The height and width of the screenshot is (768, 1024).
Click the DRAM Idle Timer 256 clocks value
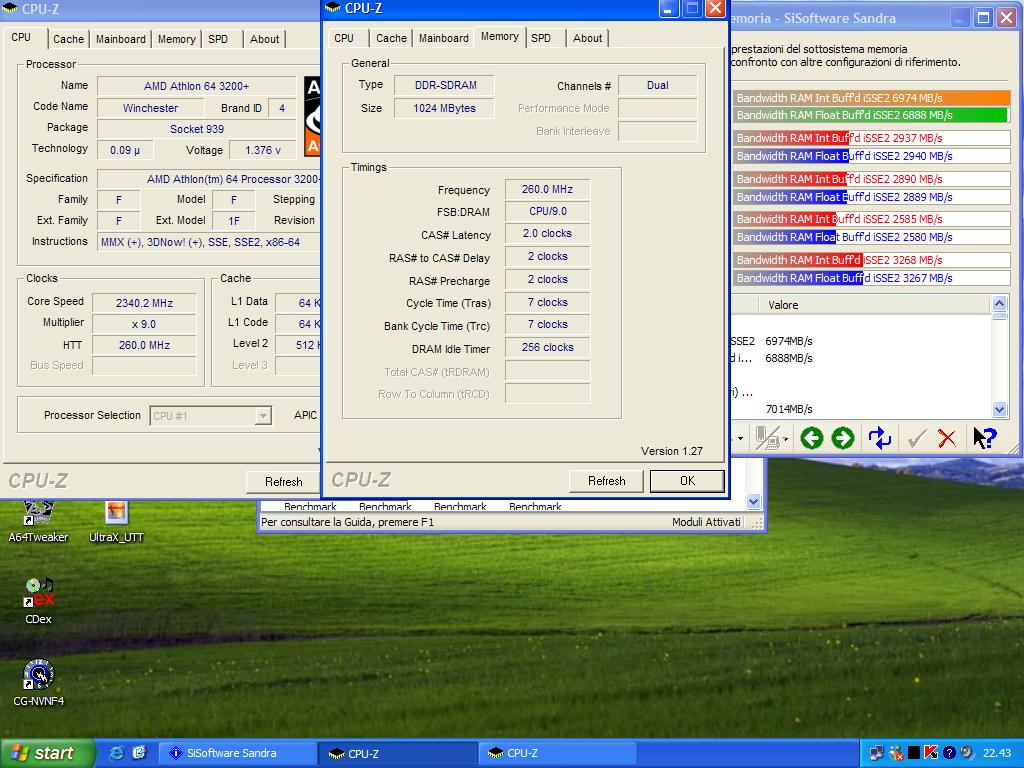pos(547,347)
